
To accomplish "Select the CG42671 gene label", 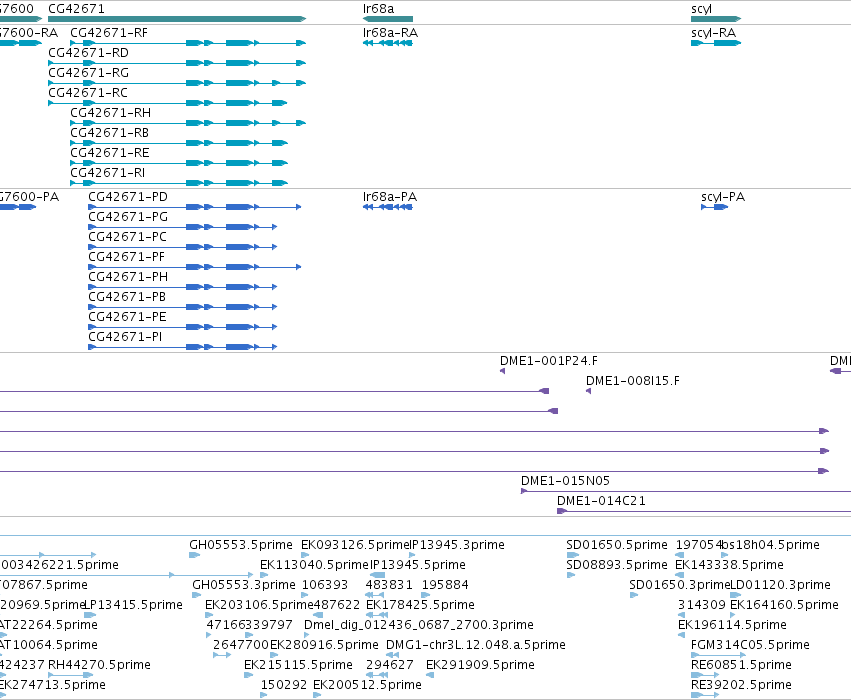I will [77, 9].
